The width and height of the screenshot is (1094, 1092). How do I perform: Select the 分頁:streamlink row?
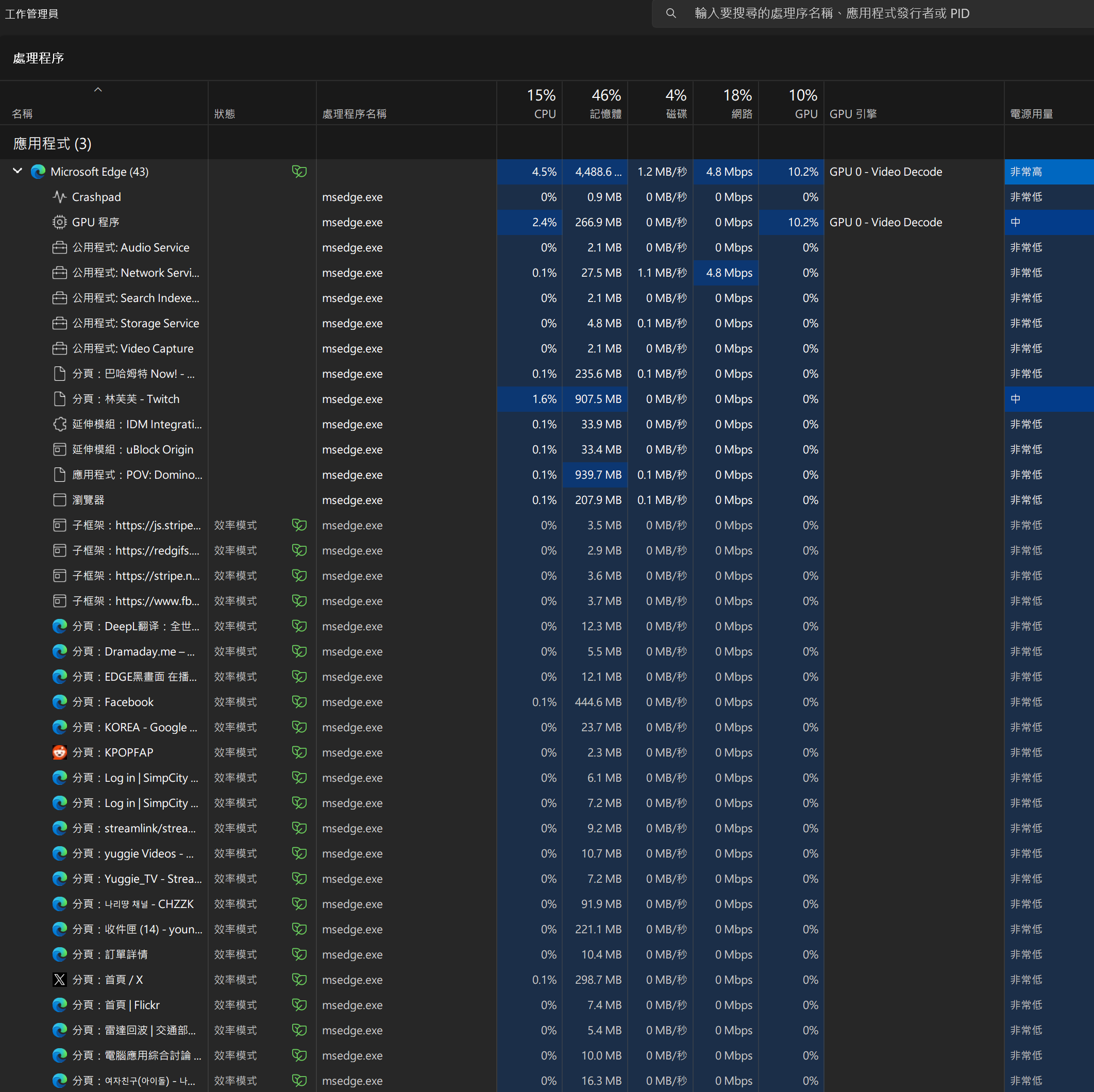547,828
